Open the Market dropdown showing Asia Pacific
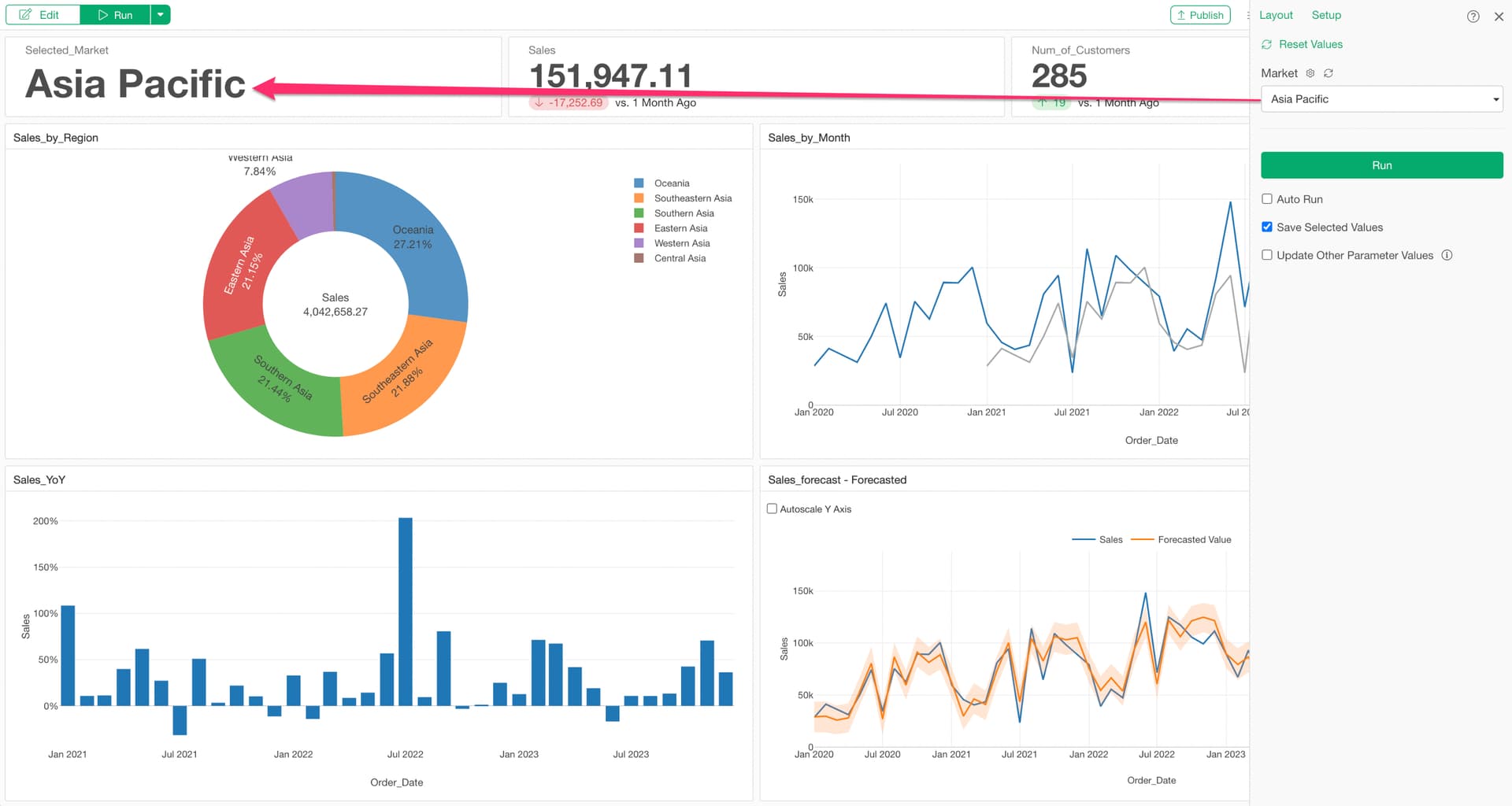Image resolution: width=1512 pixels, height=806 pixels. [x=1381, y=99]
